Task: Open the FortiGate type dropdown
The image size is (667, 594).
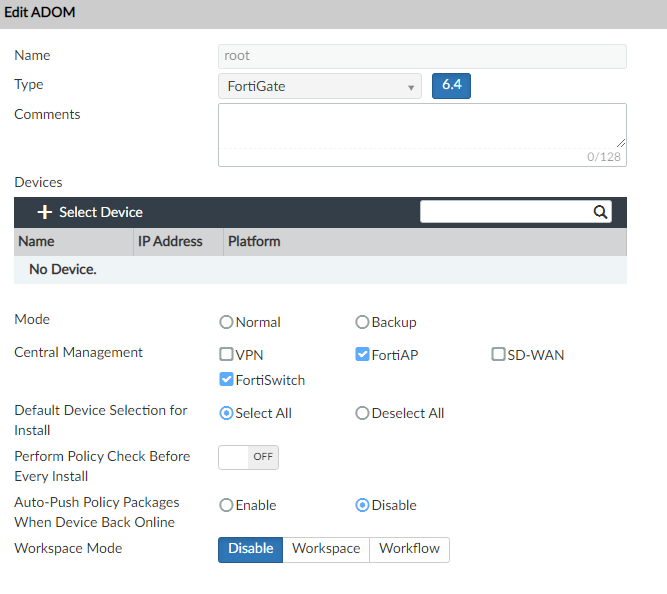Action: [x=320, y=86]
